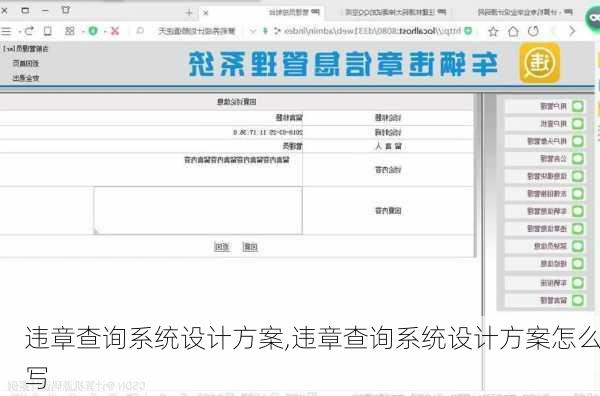This screenshot has height=396, width=600.
Task: Click the undo-close curved arrow icon
Action: 29,31
